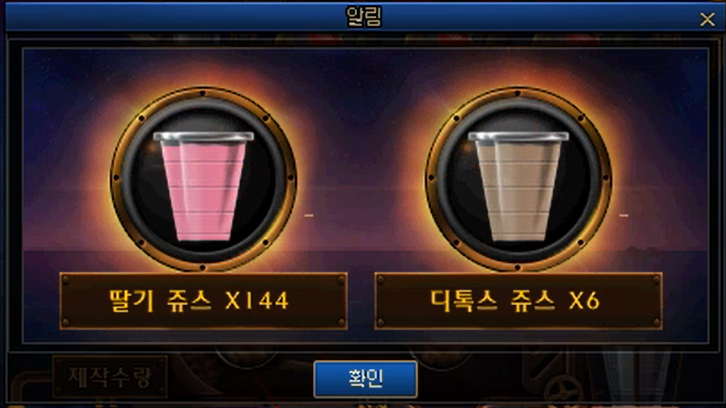
Task: Click the small dash beside strawberry juice porthole
Action: (309, 215)
